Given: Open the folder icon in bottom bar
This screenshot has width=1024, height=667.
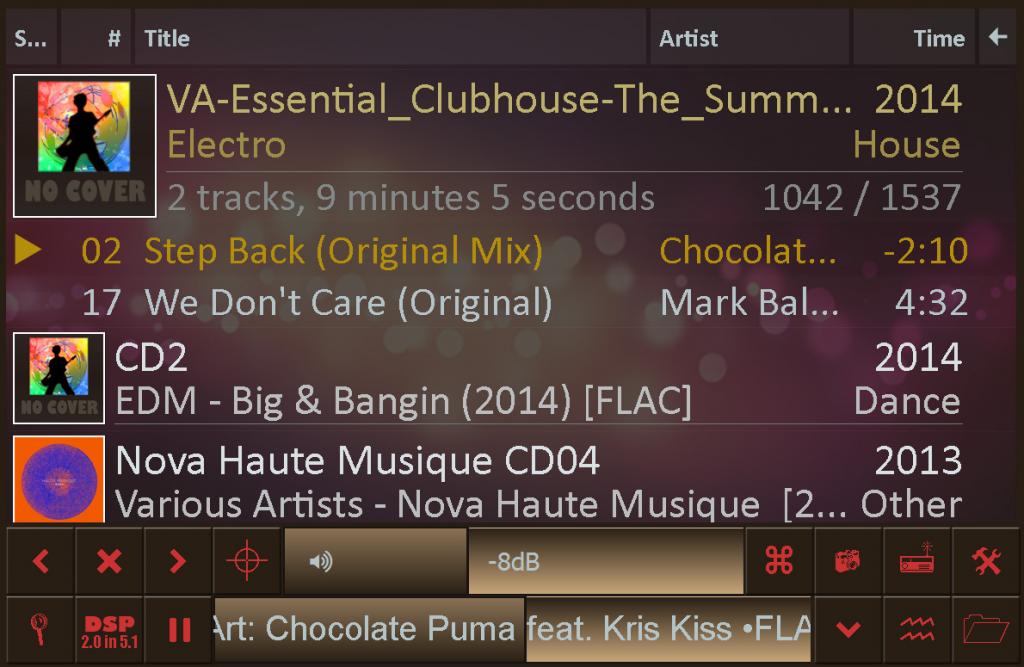Looking at the screenshot, I should (985, 630).
